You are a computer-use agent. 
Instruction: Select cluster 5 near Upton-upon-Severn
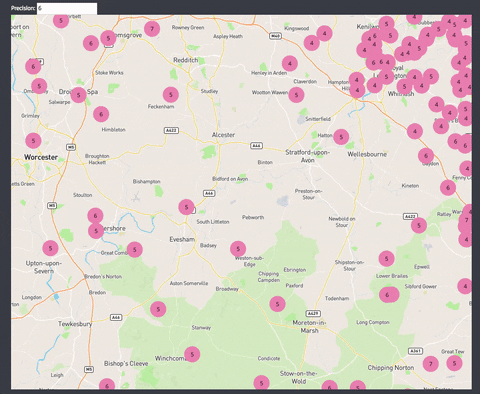[50, 248]
